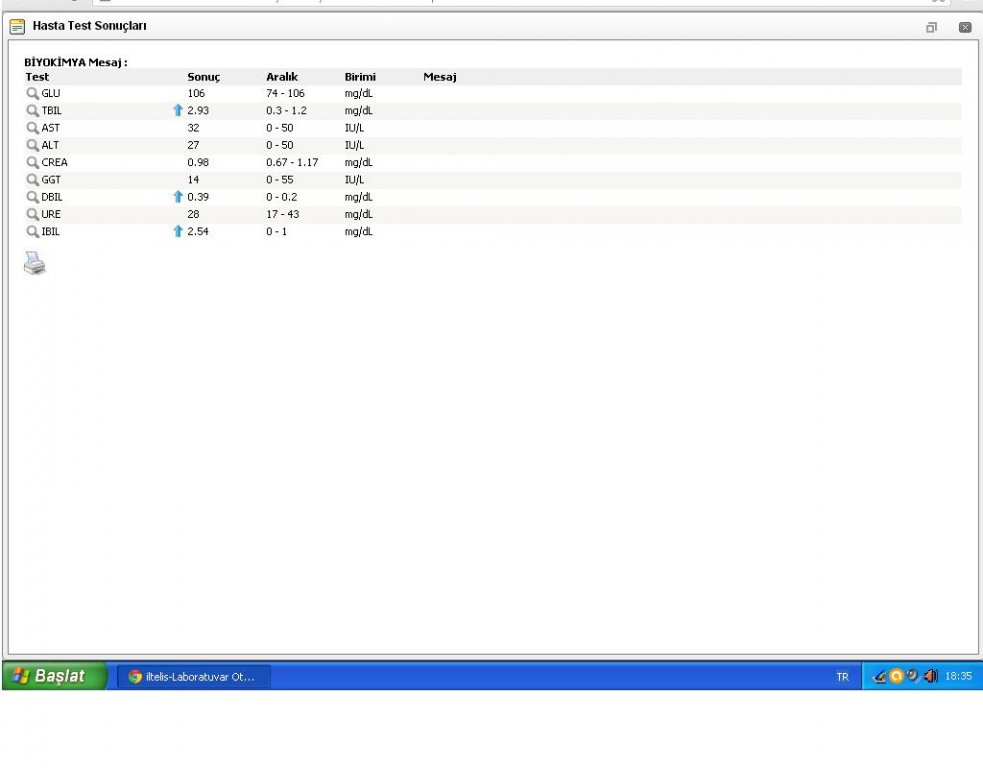View DBIL details using magnifier icon
Image resolution: width=983 pixels, height=768 pixels.
(33, 197)
